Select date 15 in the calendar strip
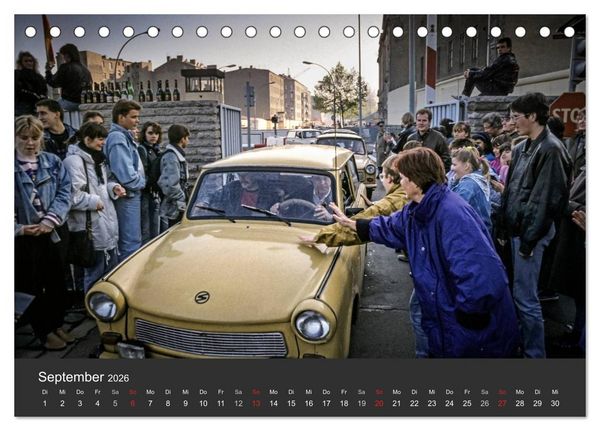 (x=291, y=403)
